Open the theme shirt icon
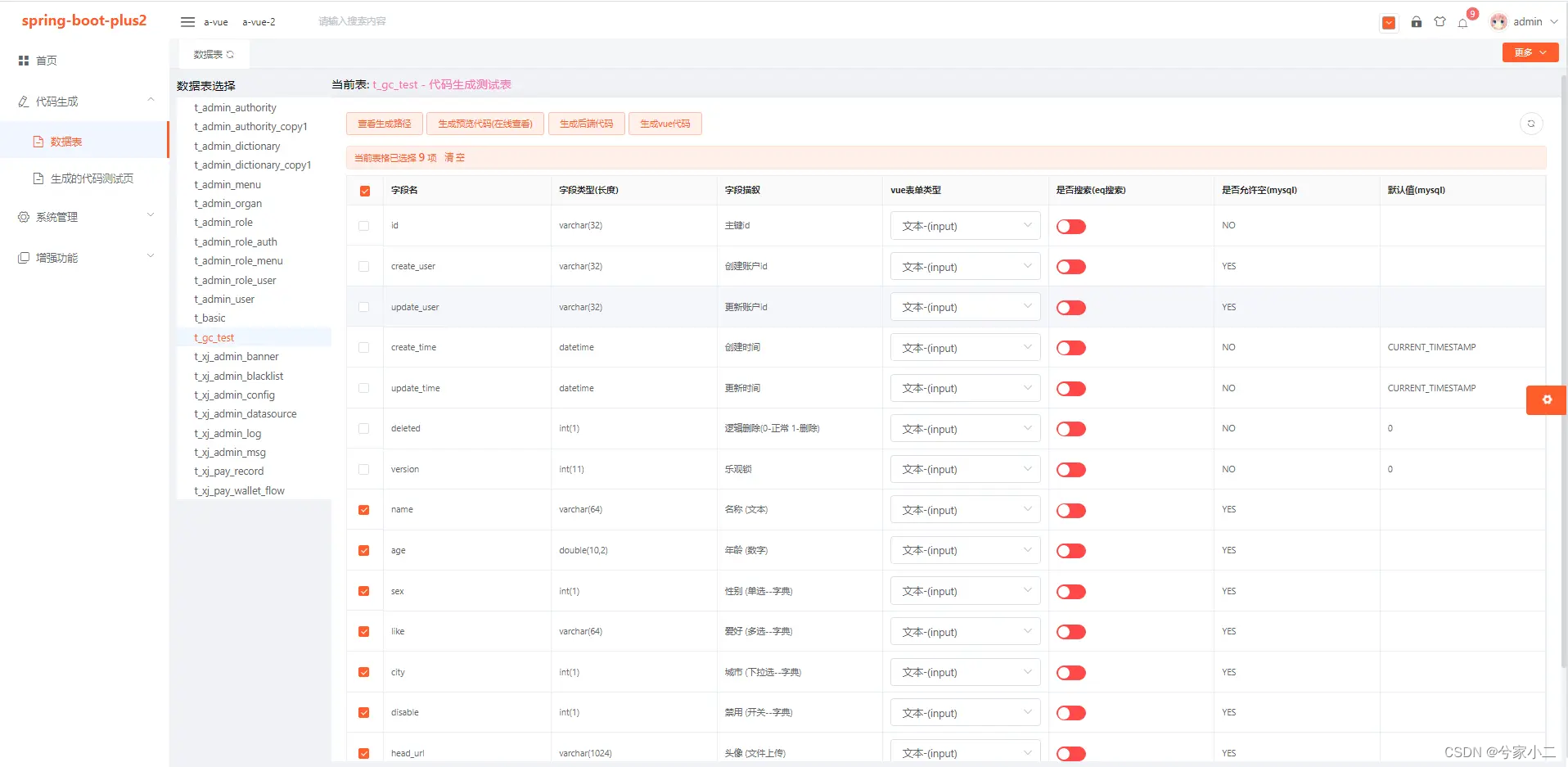This screenshot has width=1568, height=767. pyautogui.click(x=1440, y=22)
